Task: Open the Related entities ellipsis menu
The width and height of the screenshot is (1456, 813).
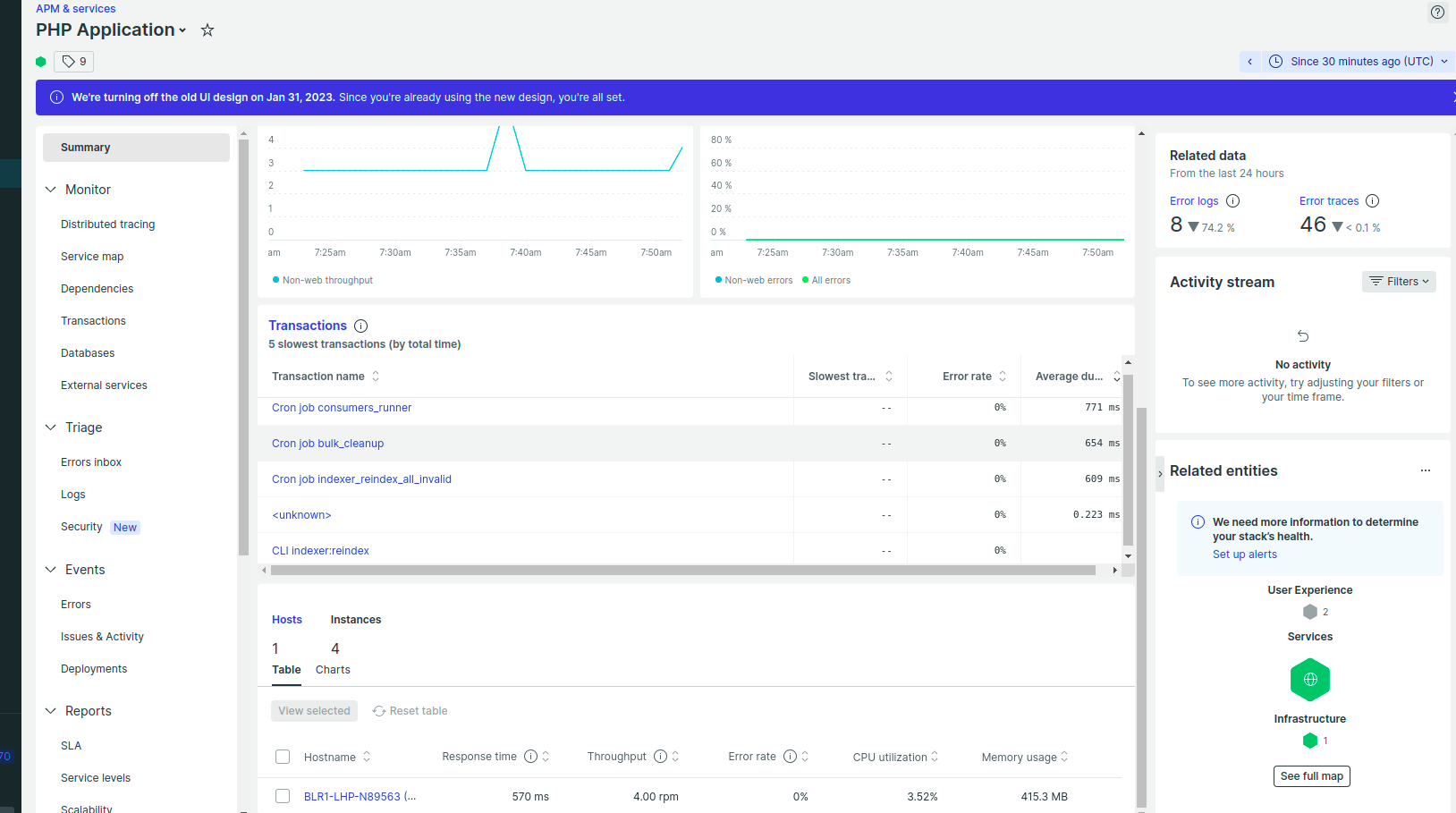Action: tap(1426, 470)
